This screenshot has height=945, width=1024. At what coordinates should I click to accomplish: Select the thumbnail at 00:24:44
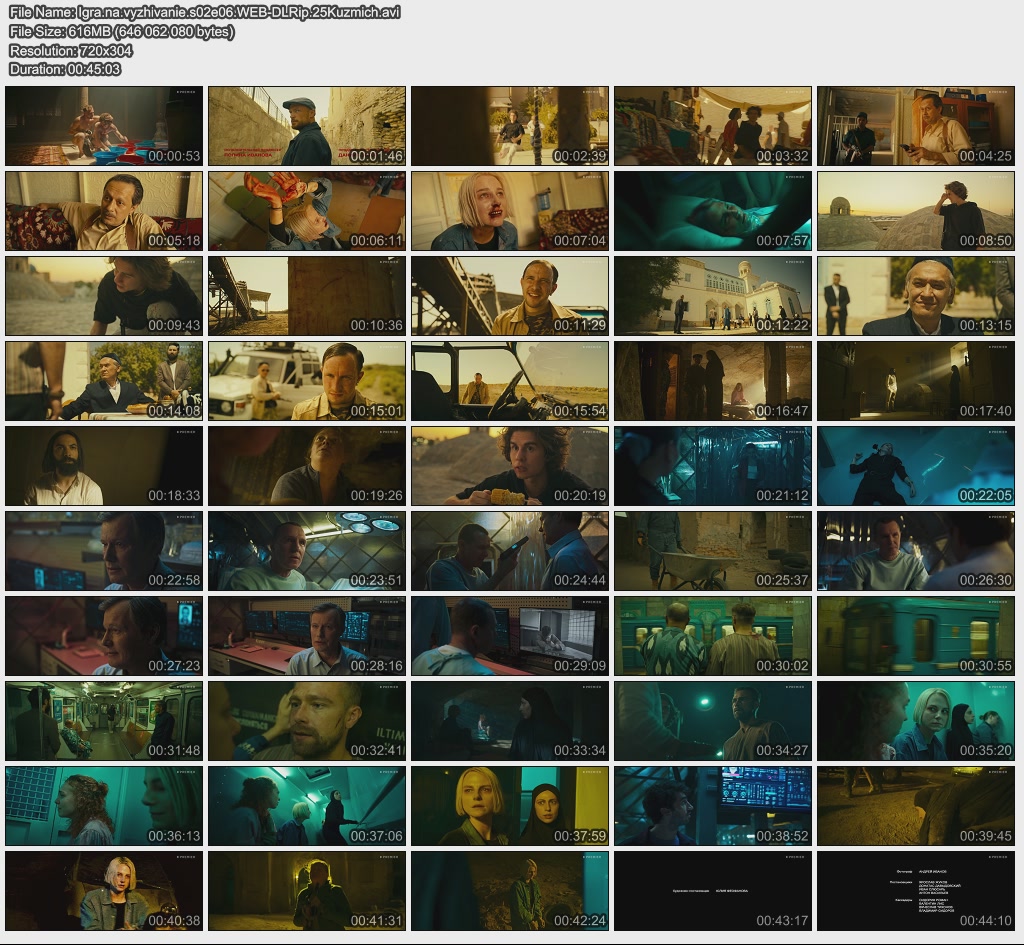510,551
